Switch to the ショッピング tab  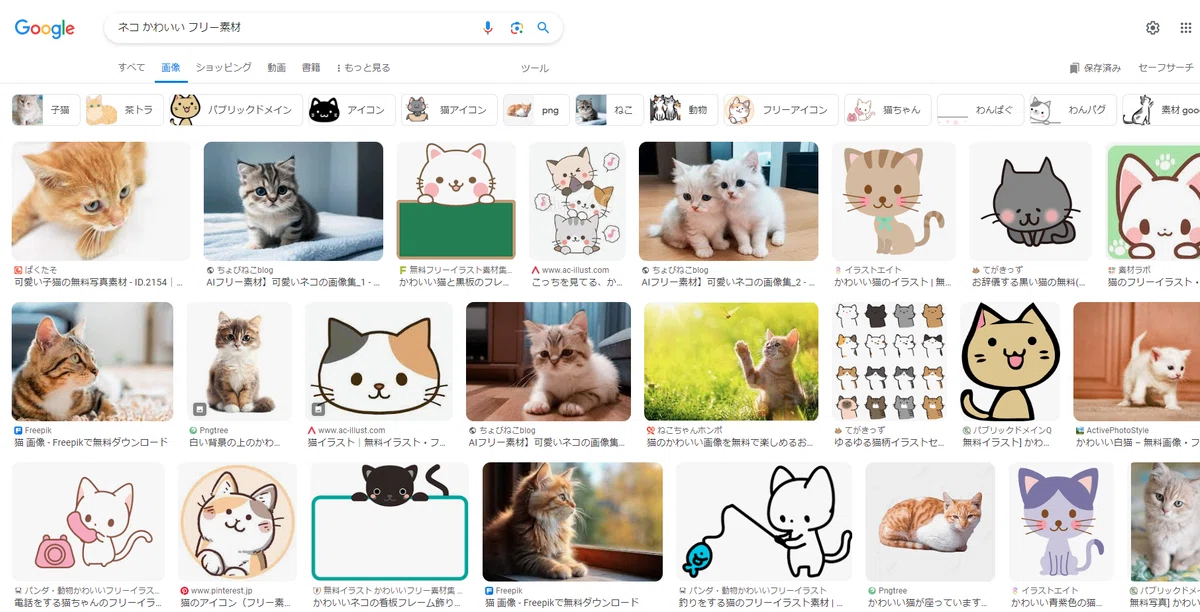point(224,68)
